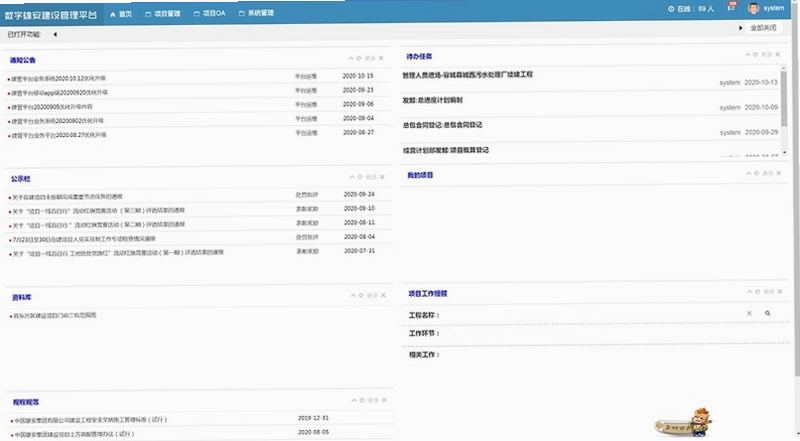Close the 我的项目 panel

[x=779, y=173]
